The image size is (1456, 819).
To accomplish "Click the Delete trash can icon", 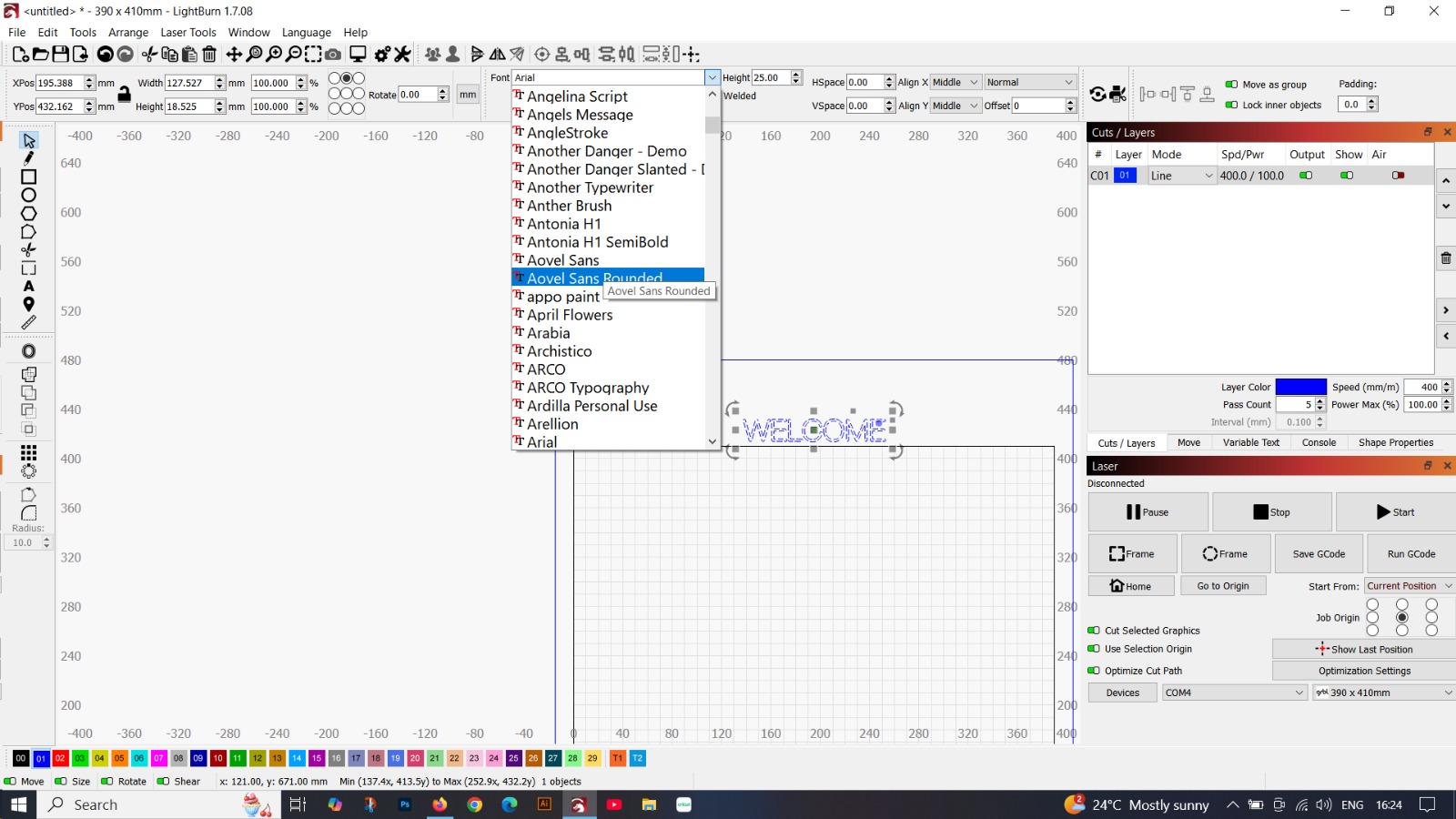I will point(209,55).
